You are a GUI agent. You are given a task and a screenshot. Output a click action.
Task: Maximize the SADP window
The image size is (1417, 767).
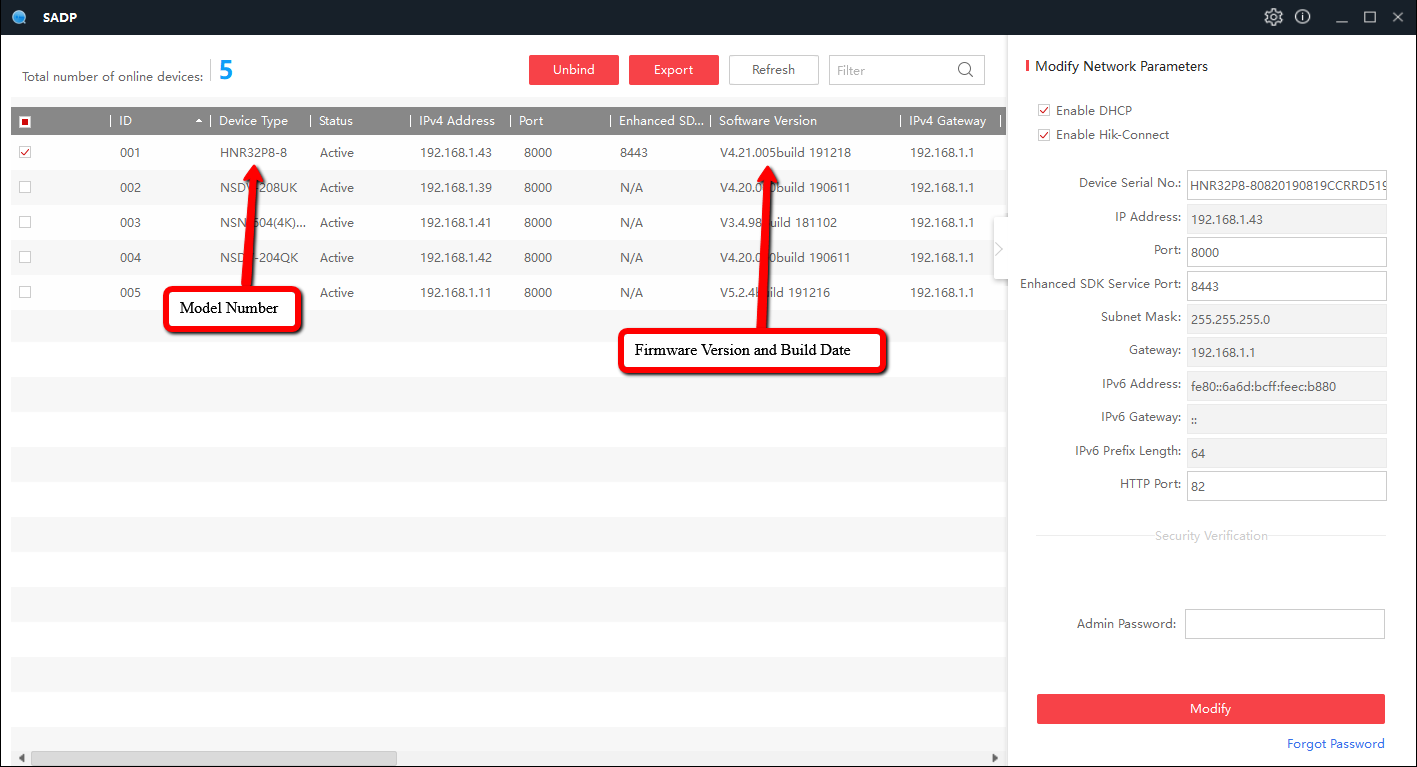coord(1370,17)
